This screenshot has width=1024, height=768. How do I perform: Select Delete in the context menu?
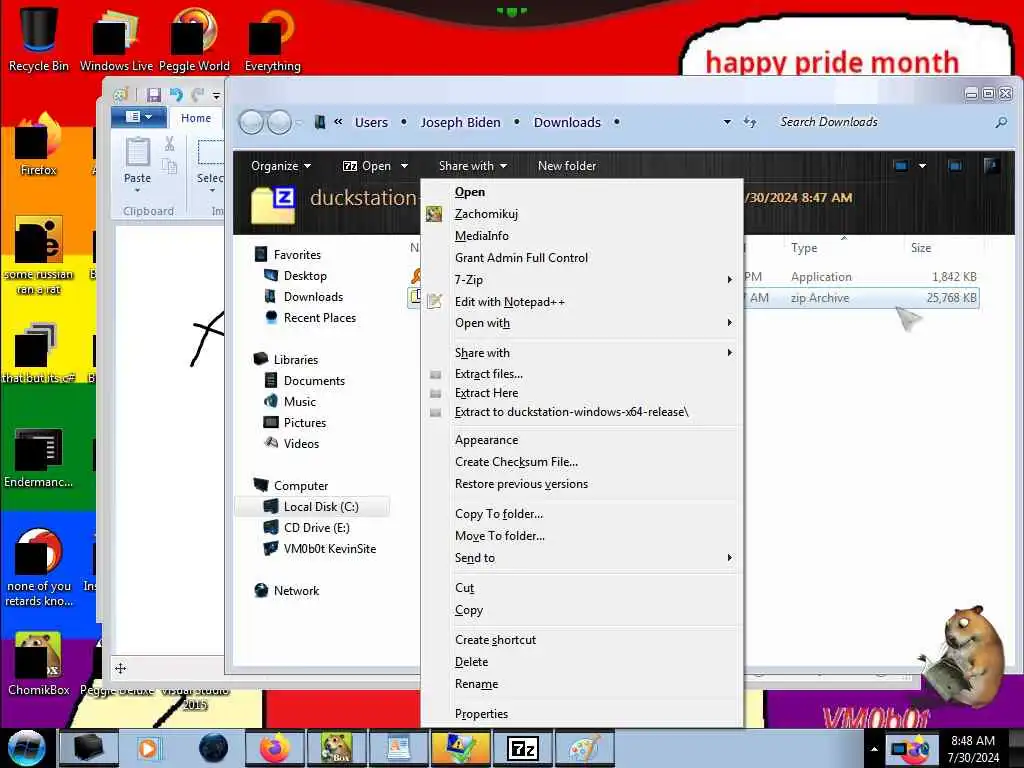click(x=471, y=662)
